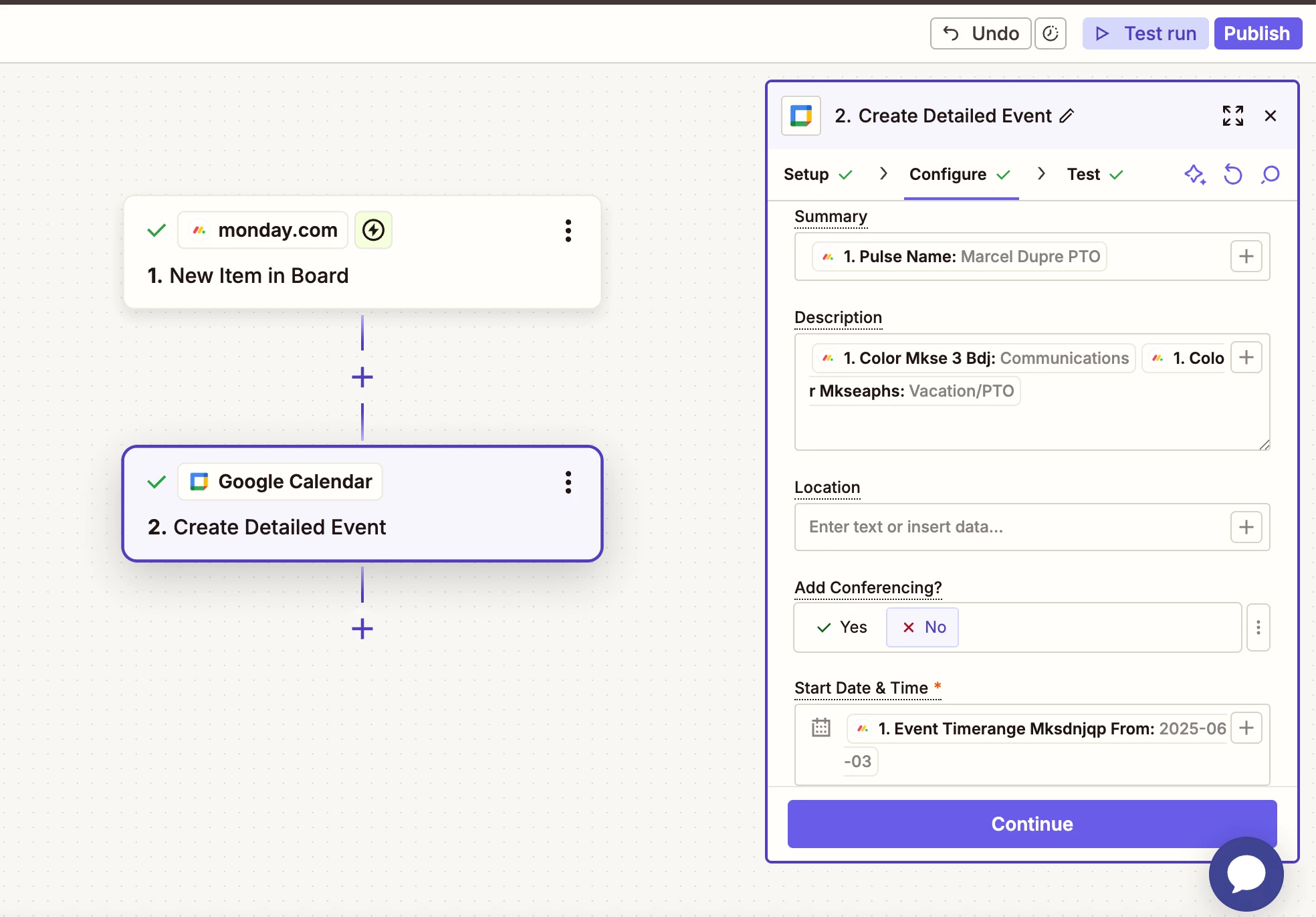Click the Color Mkse 3 Bdj pill
The height and width of the screenshot is (917, 1316).
[x=974, y=359]
